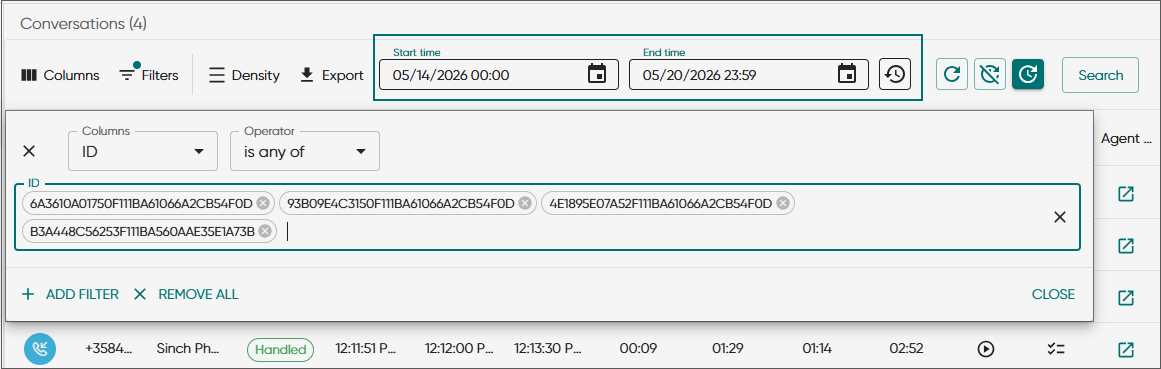Click the Conversations (4) heading
The height and width of the screenshot is (369, 1161).
(x=84, y=24)
